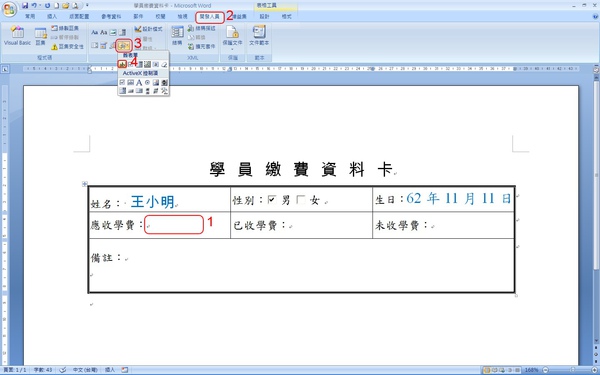Viewport: 600px width, 375px height.
Task: Insert a date picker content control
Action: pyautogui.click(x=103, y=45)
